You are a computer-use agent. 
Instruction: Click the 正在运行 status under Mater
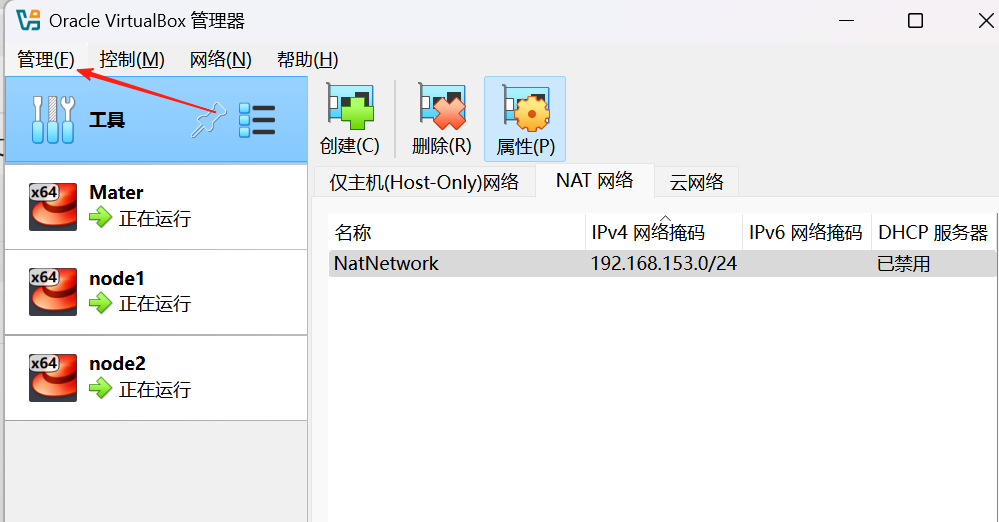(155, 219)
